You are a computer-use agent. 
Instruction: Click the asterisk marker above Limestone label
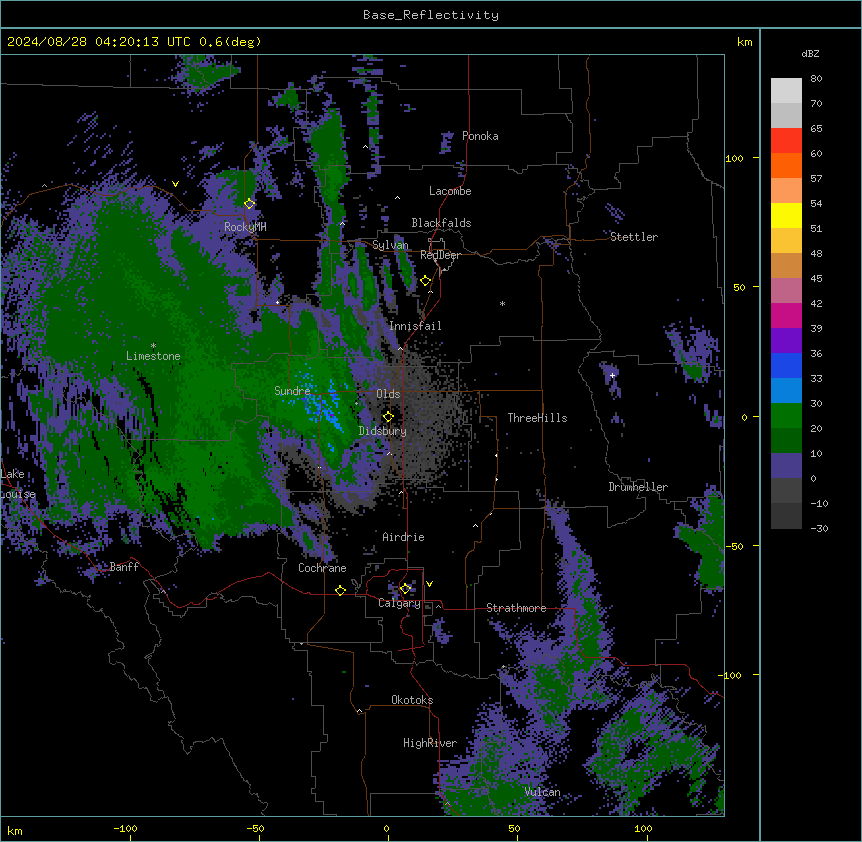pos(153,346)
